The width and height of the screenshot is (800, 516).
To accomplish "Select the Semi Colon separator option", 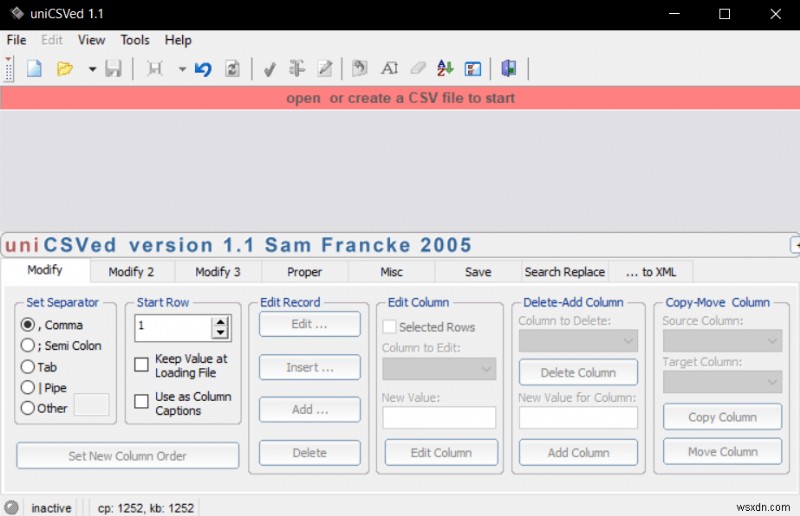I will (28, 346).
